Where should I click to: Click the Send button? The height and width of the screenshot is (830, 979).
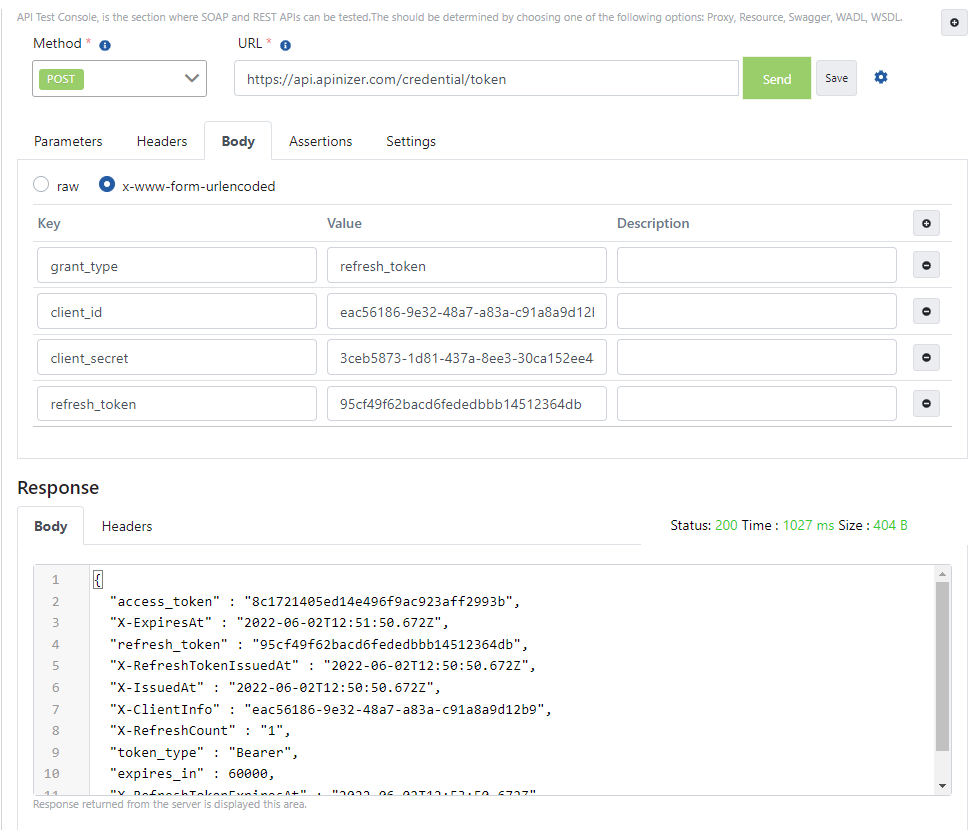(776, 79)
